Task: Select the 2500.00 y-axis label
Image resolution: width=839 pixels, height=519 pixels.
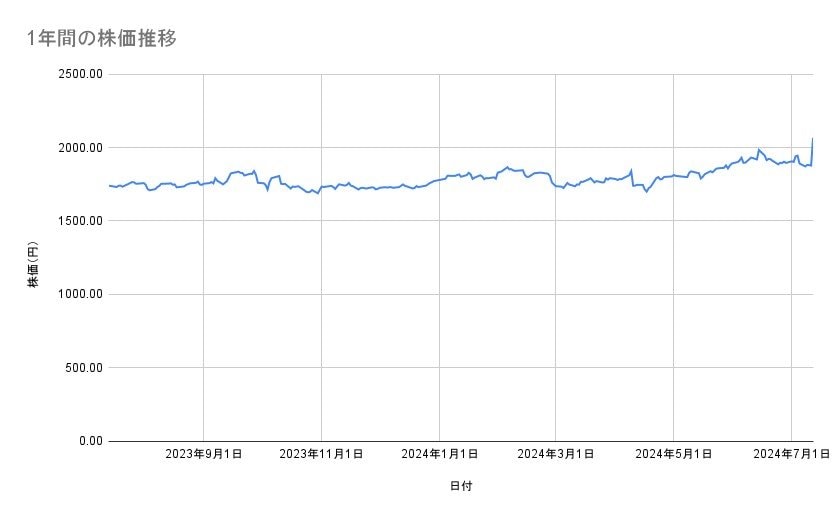Action: point(78,74)
